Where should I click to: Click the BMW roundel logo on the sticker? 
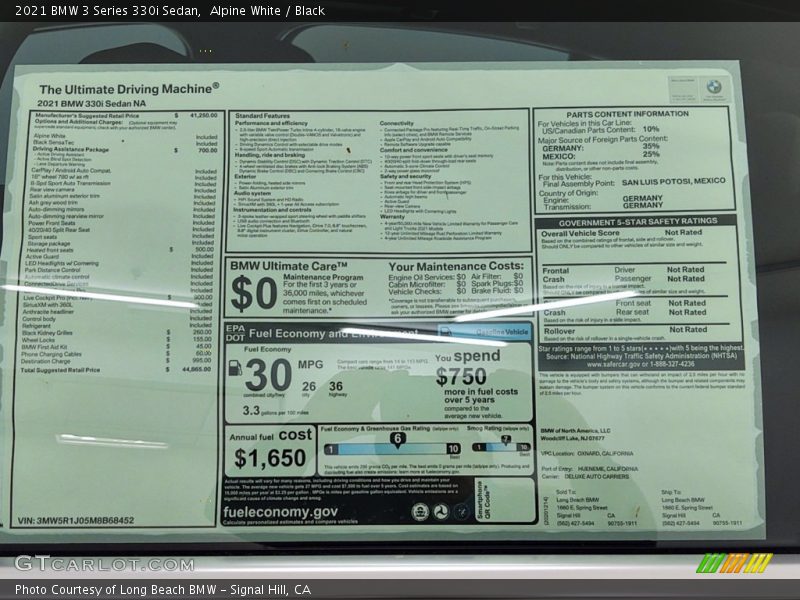714,87
